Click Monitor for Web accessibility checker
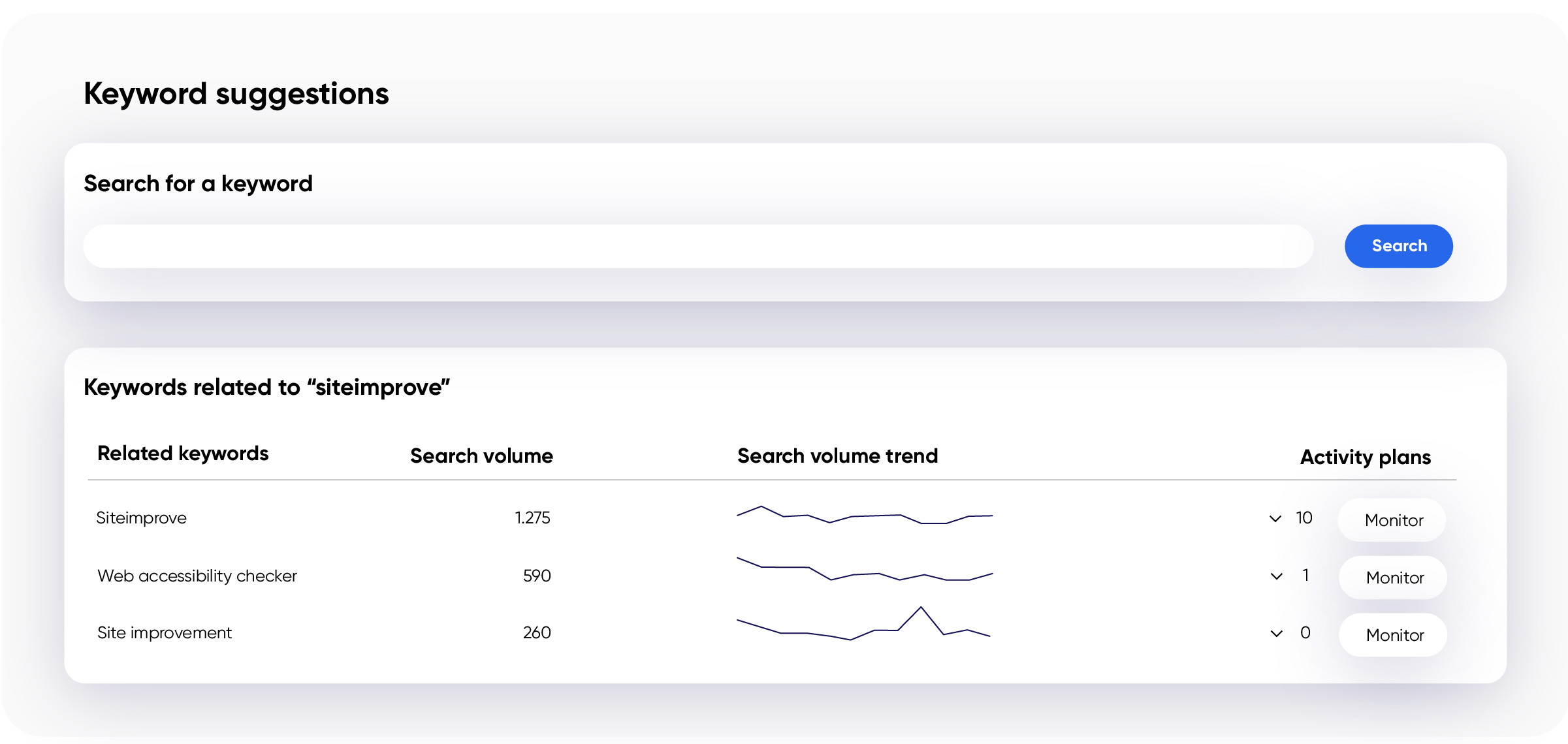1568x744 pixels. click(1392, 578)
